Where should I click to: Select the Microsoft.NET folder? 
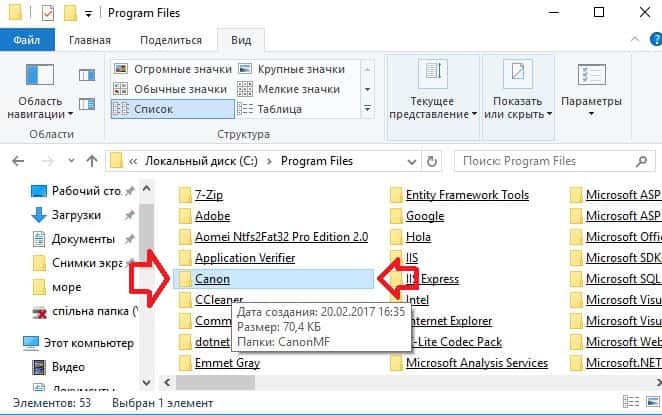click(x=615, y=363)
